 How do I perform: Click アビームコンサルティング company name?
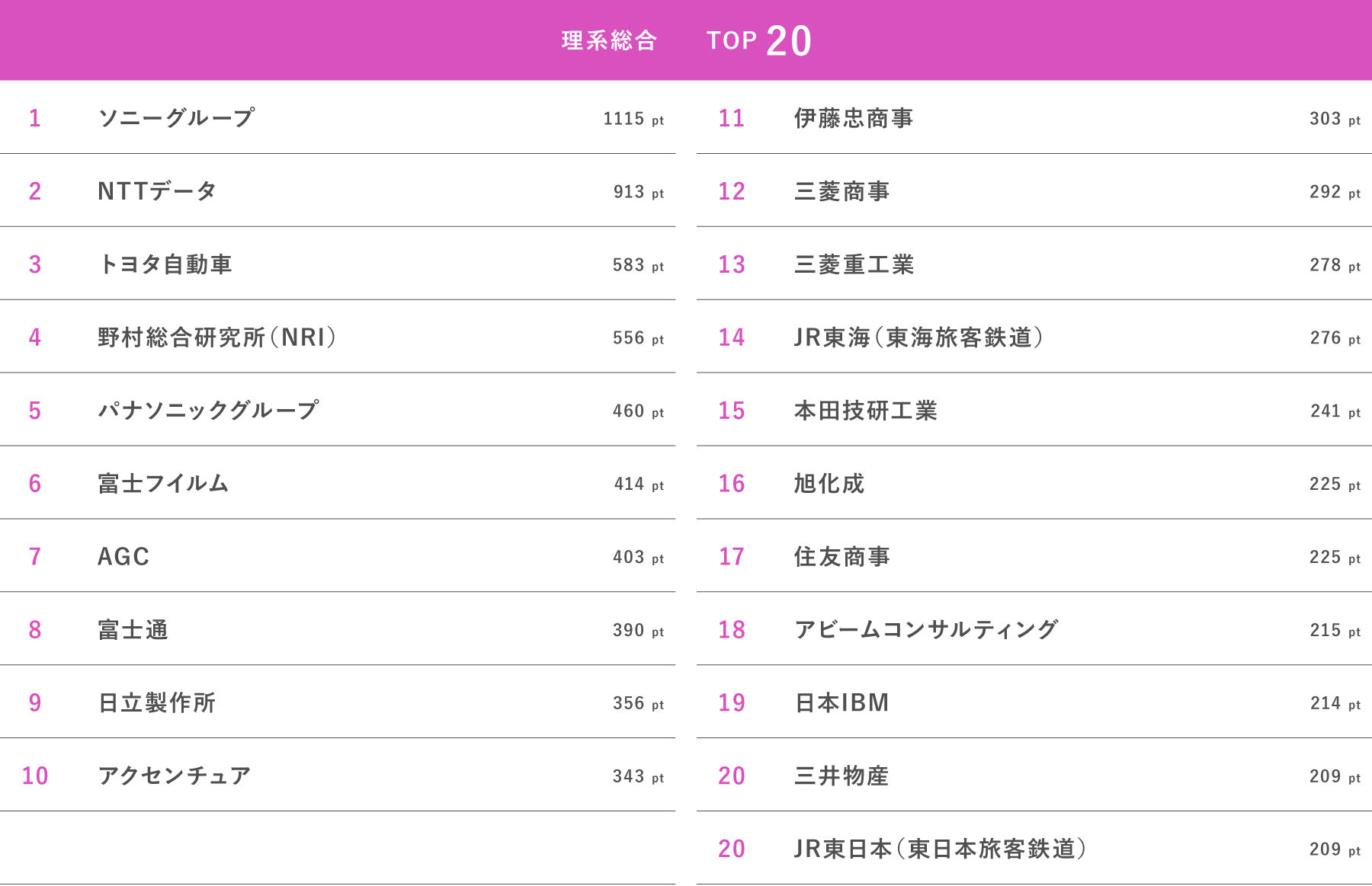click(x=926, y=630)
